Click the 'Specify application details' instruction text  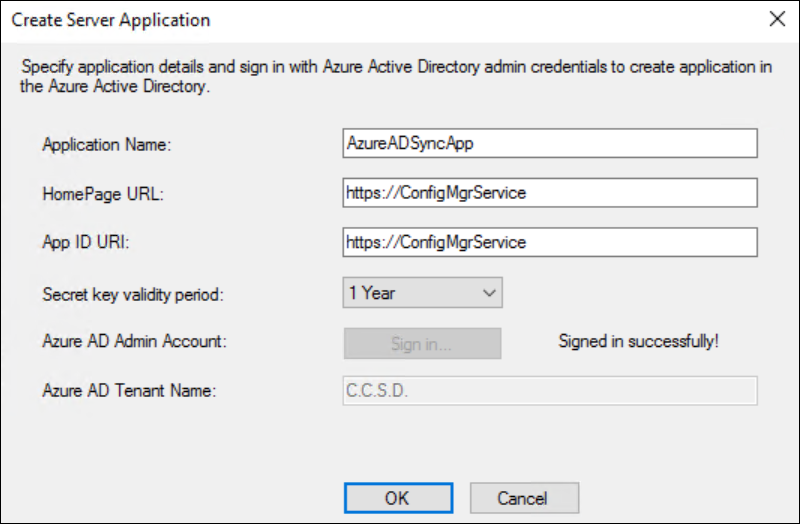click(x=396, y=77)
